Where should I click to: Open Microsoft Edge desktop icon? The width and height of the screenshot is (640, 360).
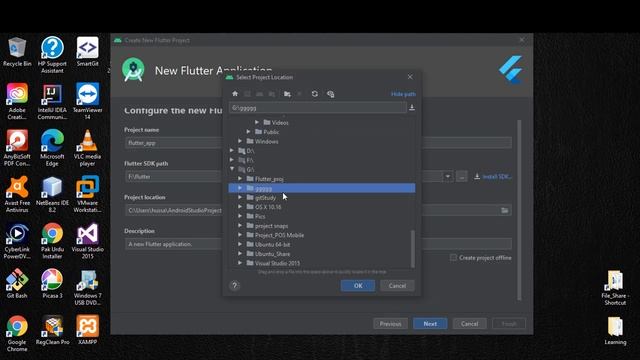[52, 148]
